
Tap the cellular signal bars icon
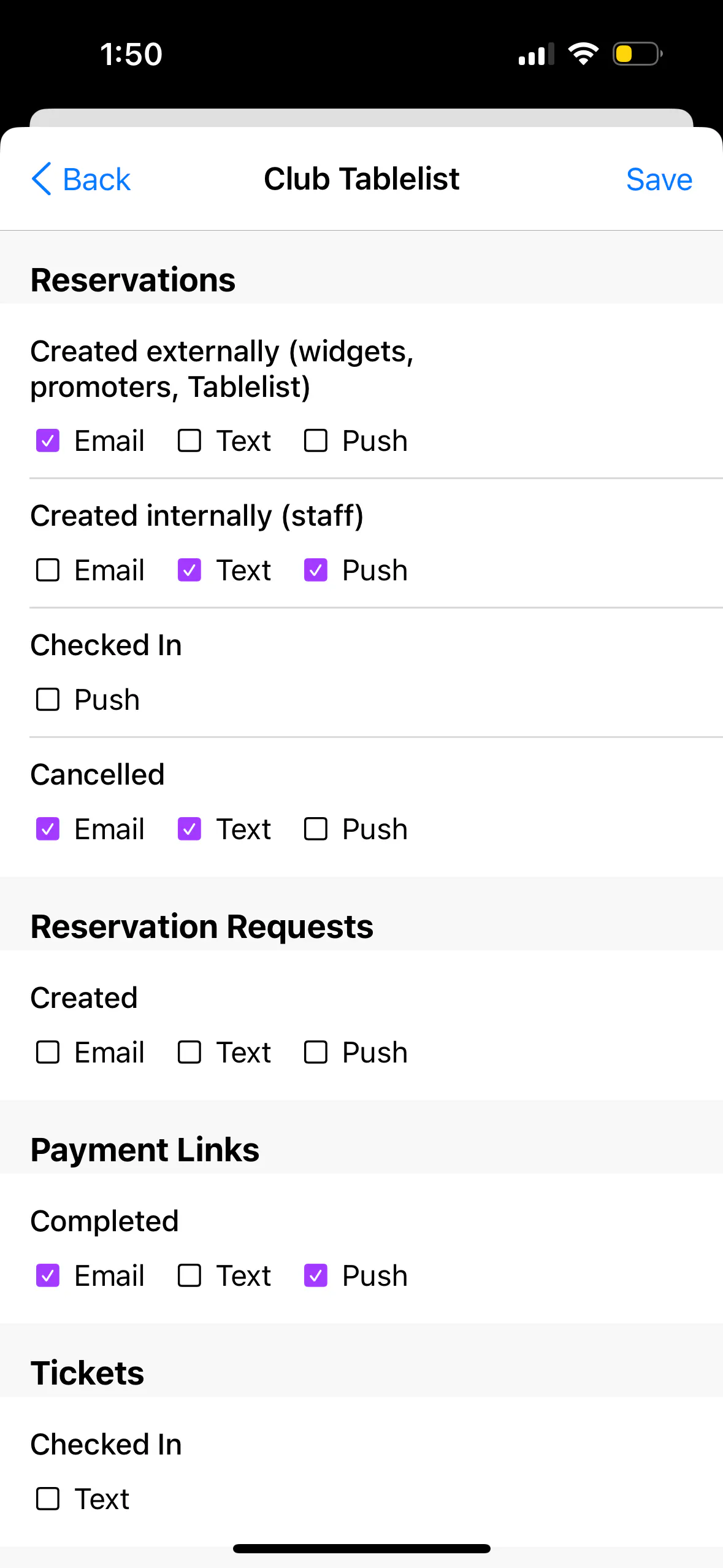[x=536, y=54]
